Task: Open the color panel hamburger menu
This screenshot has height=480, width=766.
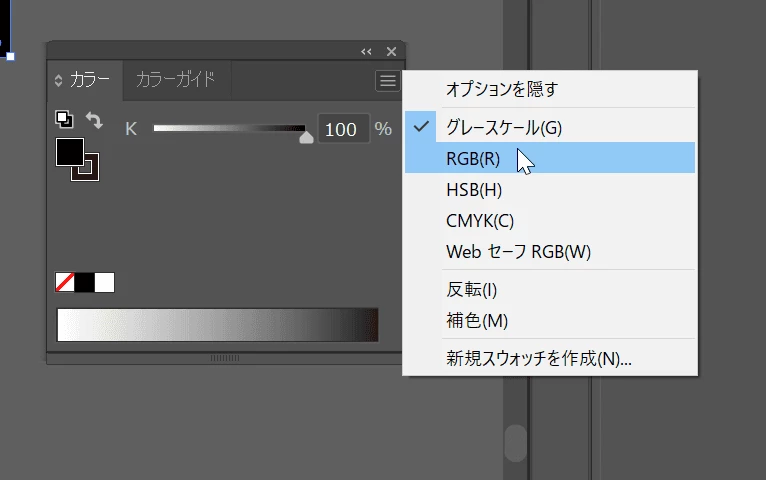Action: coord(388,81)
